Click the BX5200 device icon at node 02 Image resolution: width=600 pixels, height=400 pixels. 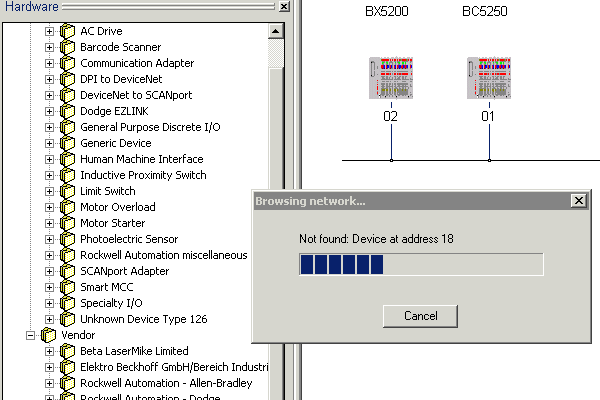390,80
